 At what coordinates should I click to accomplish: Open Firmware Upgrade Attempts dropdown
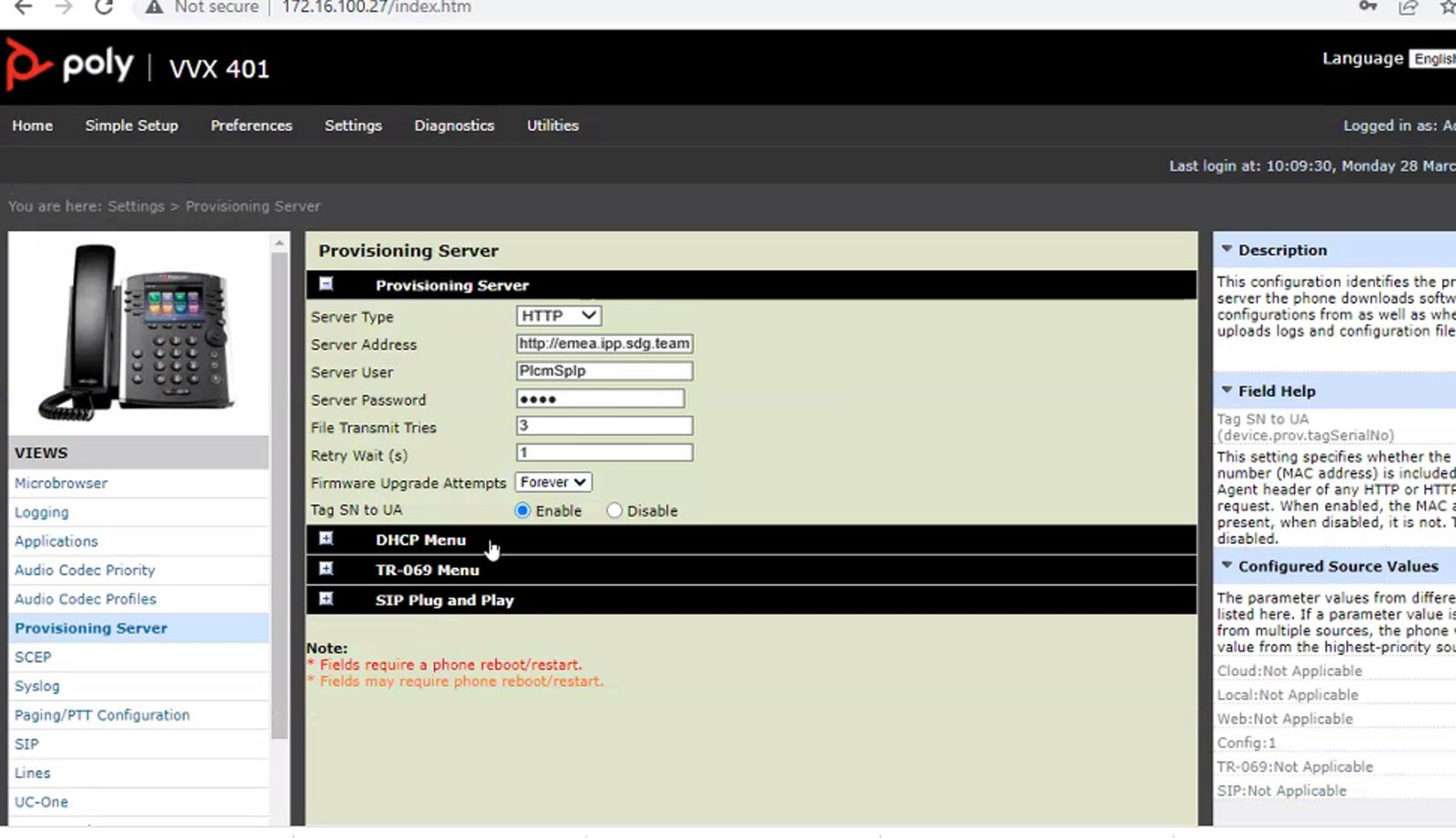(553, 482)
